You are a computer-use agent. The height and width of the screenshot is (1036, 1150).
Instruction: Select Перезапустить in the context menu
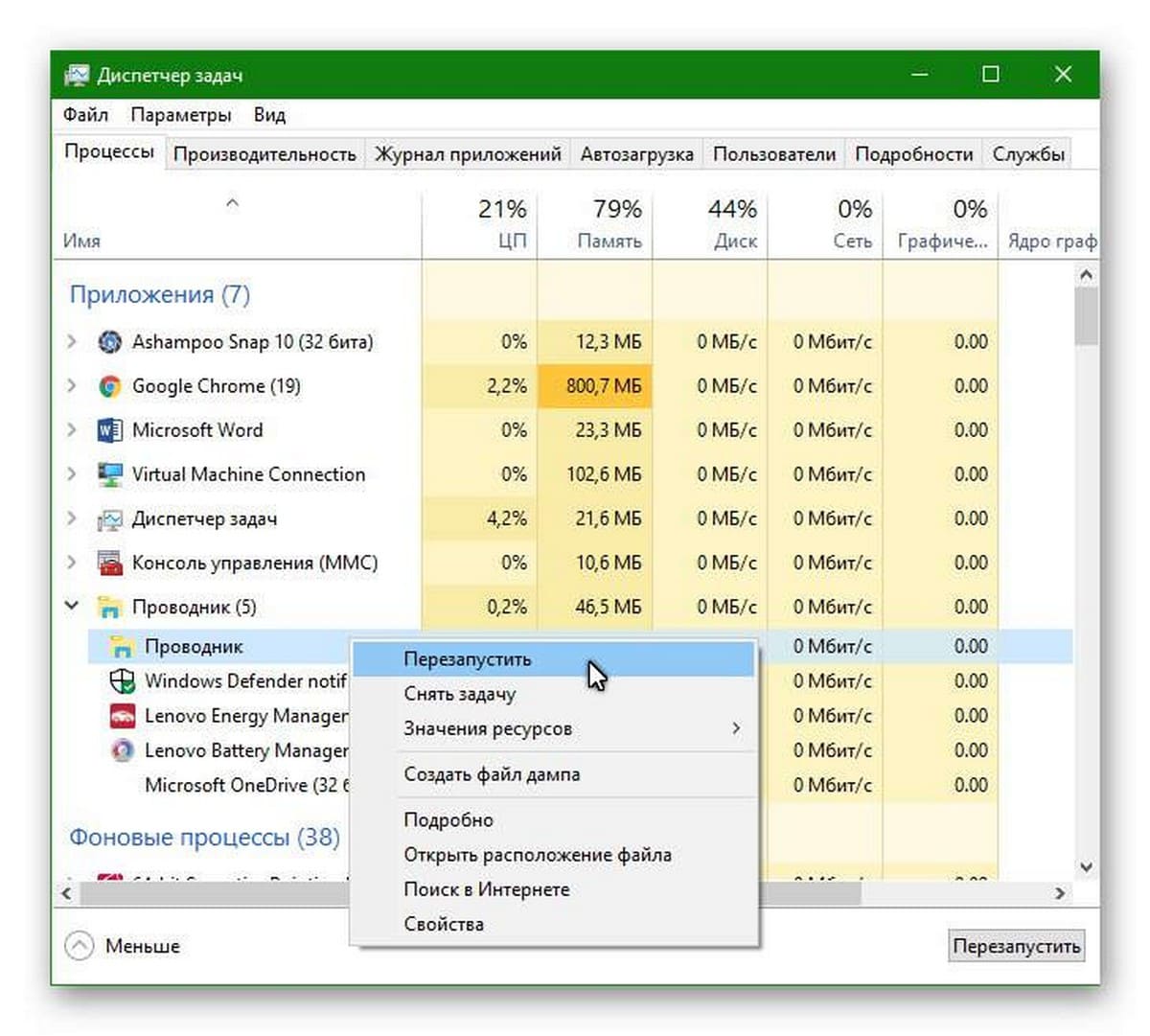point(468,659)
